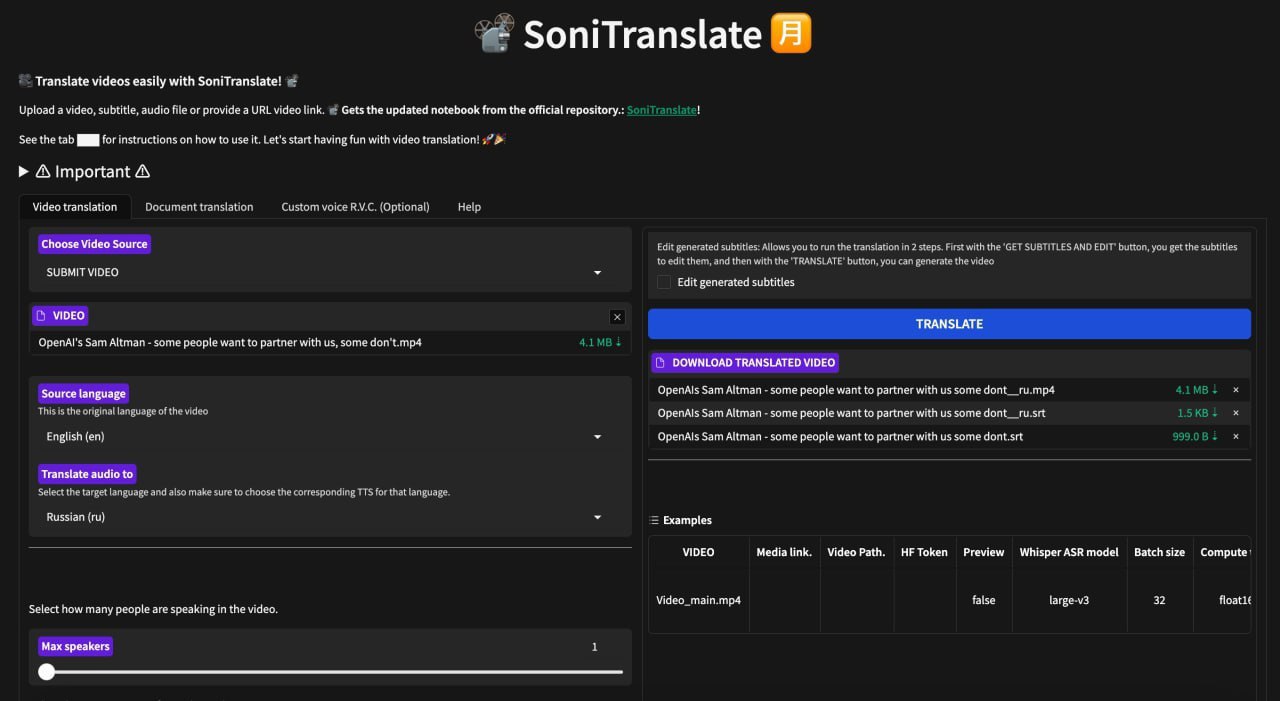Click the TRANSLATE button
The width and height of the screenshot is (1280, 701).
pyautogui.click(x=949, y=324)
